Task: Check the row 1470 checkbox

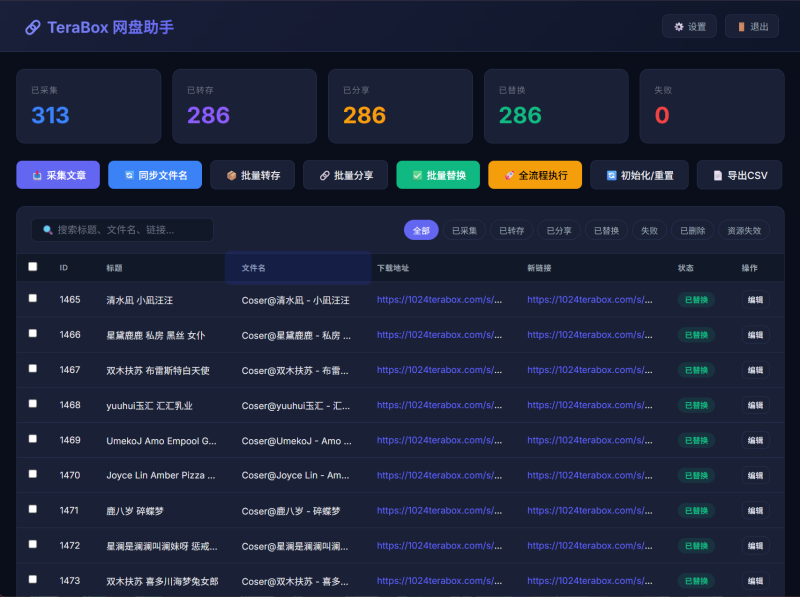Action: [33, 474]
